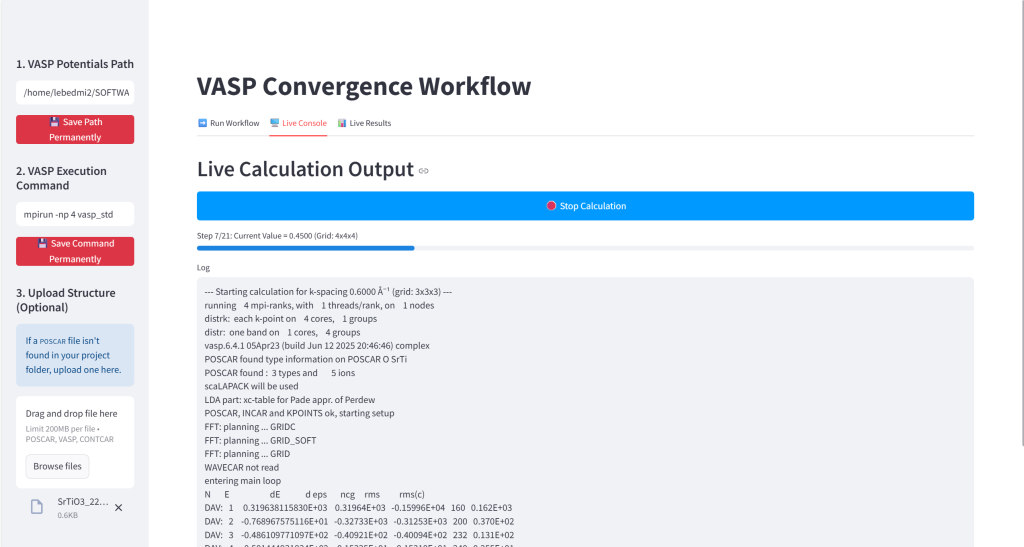Click log line 'POSCAR found type information'

point(306,359)
